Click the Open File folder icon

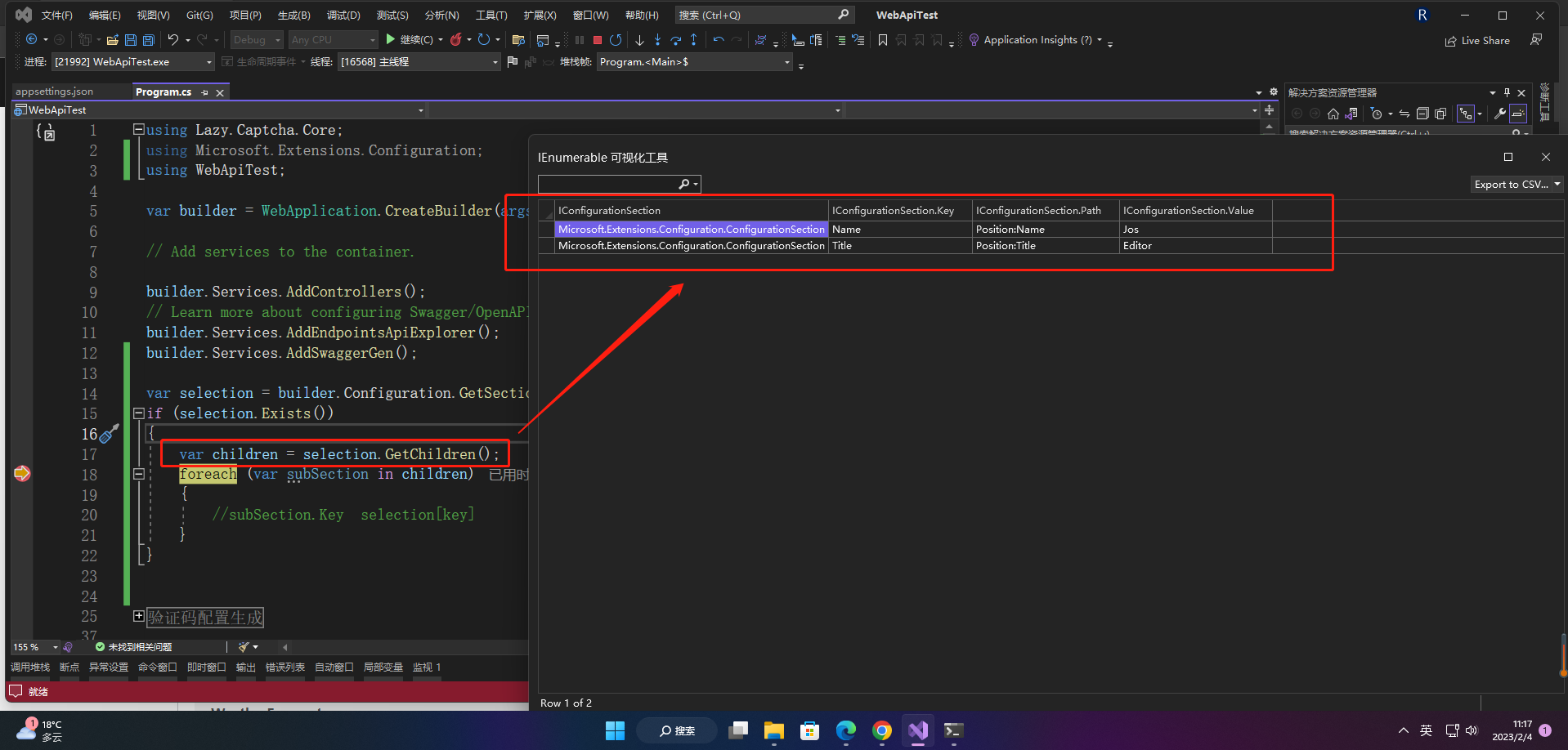[113, 39]
